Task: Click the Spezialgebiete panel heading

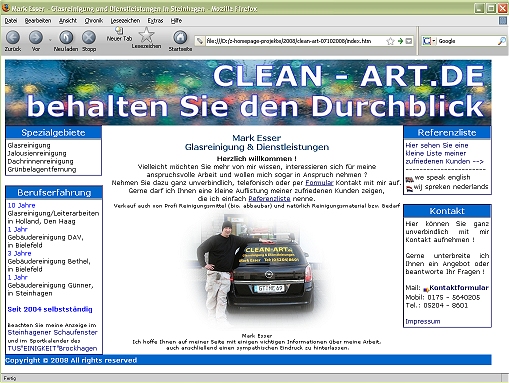Action: click(53, 133)
